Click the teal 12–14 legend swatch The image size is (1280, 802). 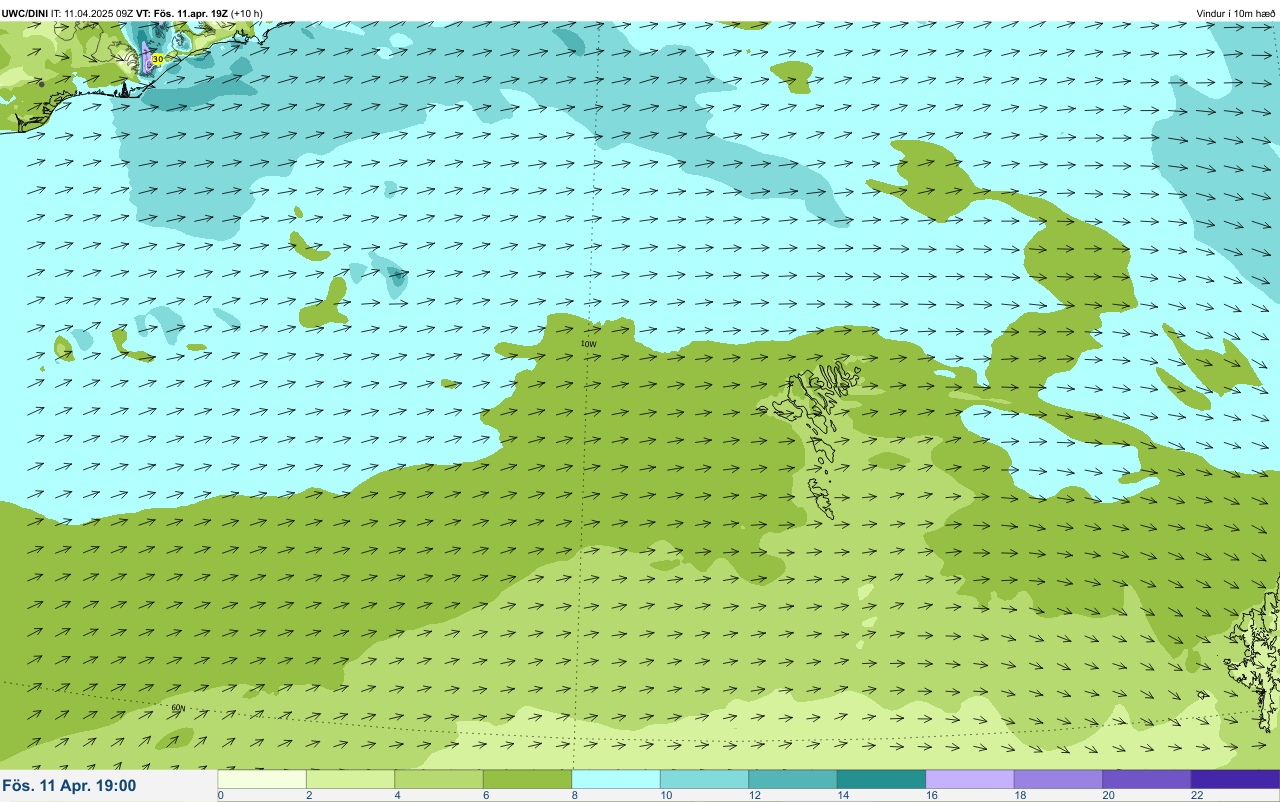click(793, 779)
